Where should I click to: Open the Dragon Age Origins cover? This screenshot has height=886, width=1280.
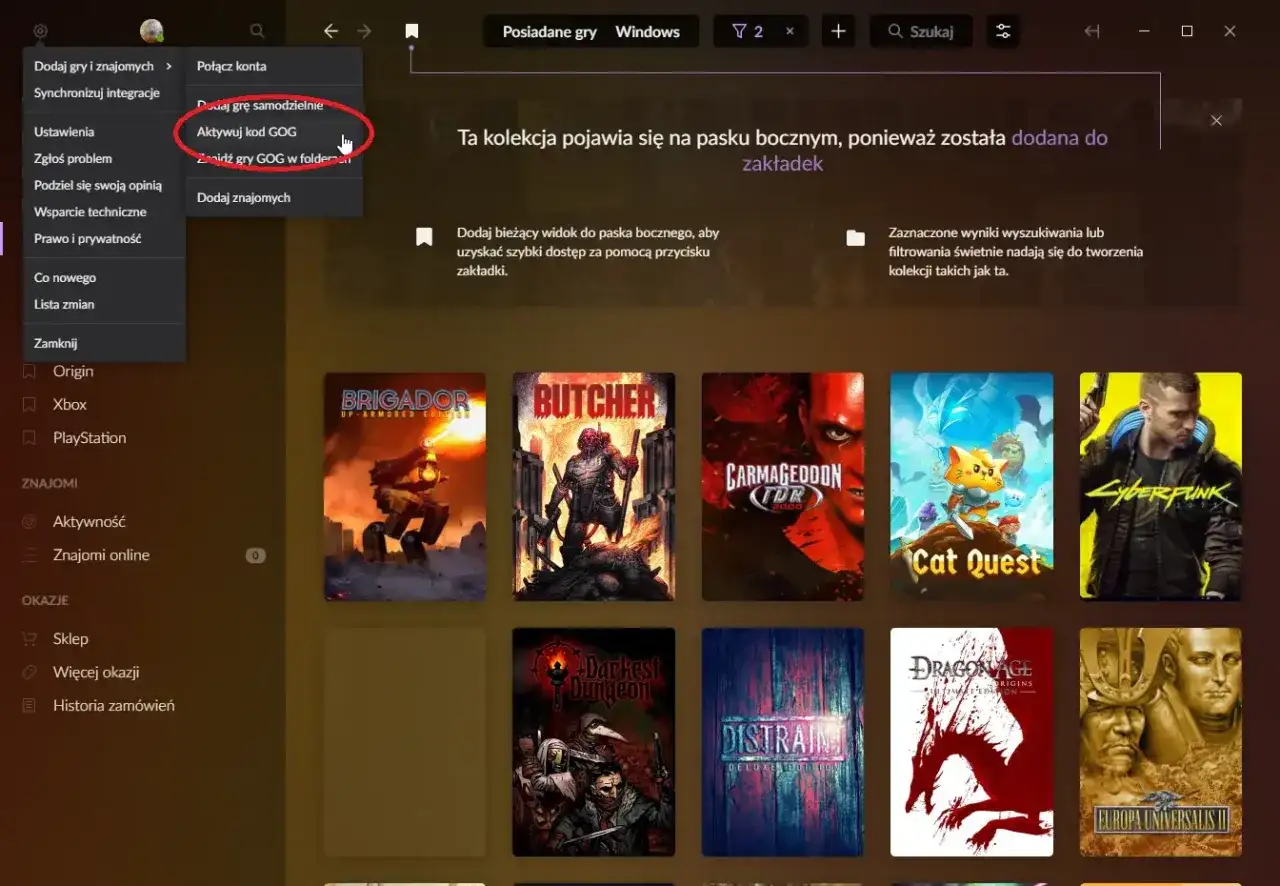(x=972, y=742)
